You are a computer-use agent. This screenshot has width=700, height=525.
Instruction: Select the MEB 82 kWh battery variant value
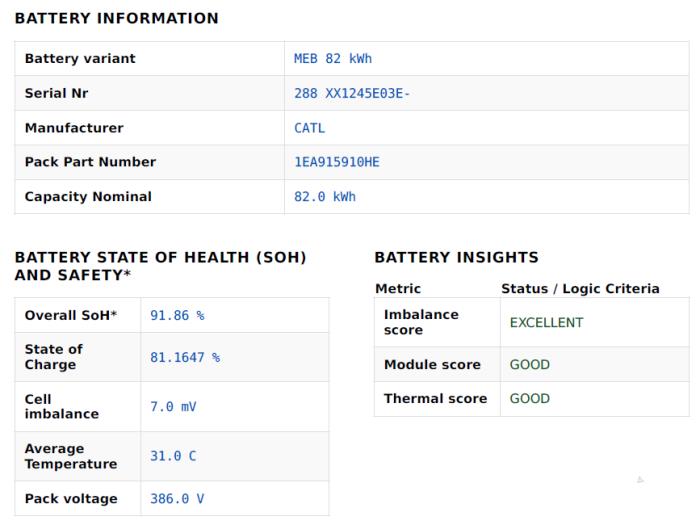click(x=333, y=58)
